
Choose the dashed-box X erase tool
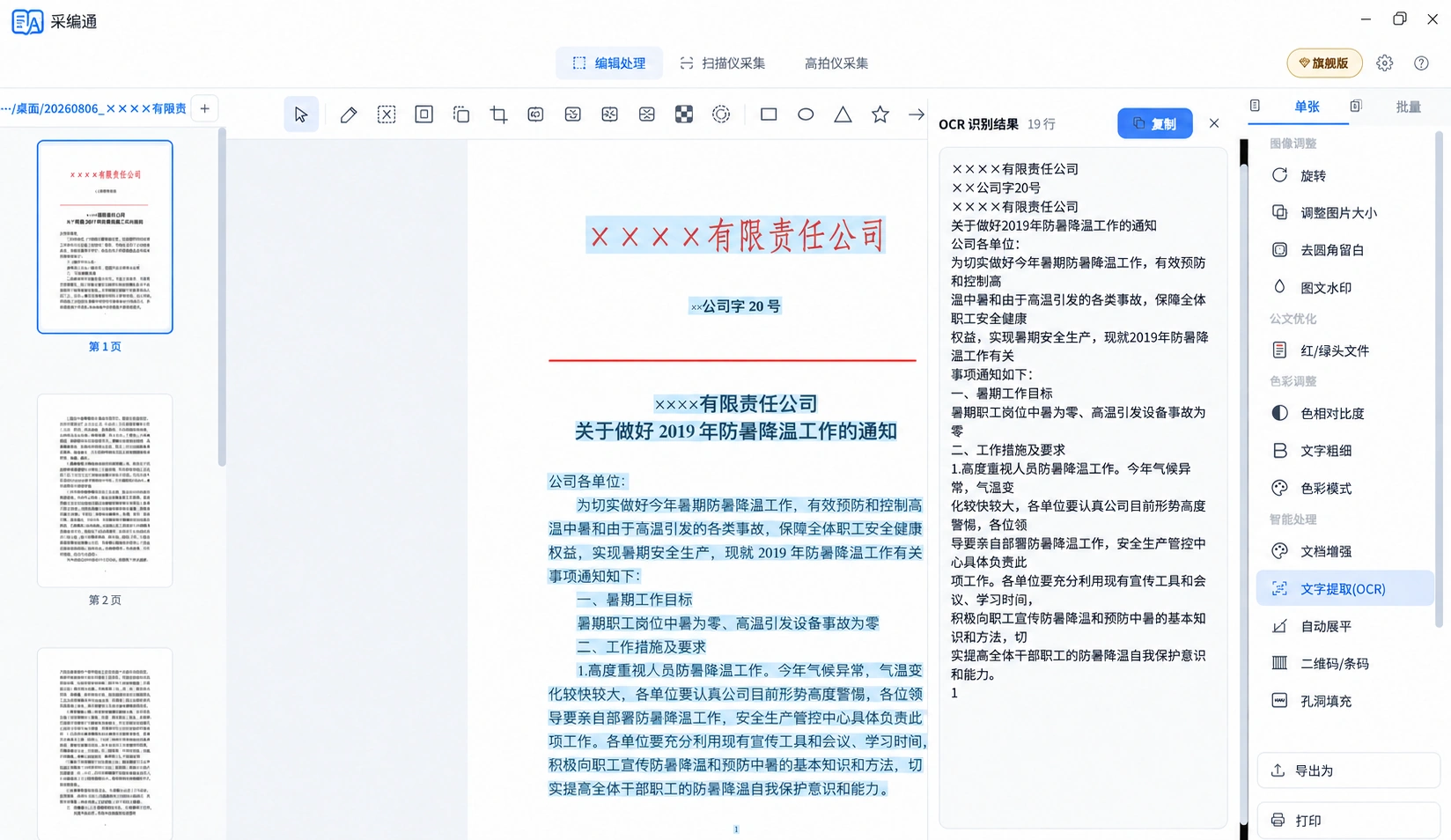387,114
